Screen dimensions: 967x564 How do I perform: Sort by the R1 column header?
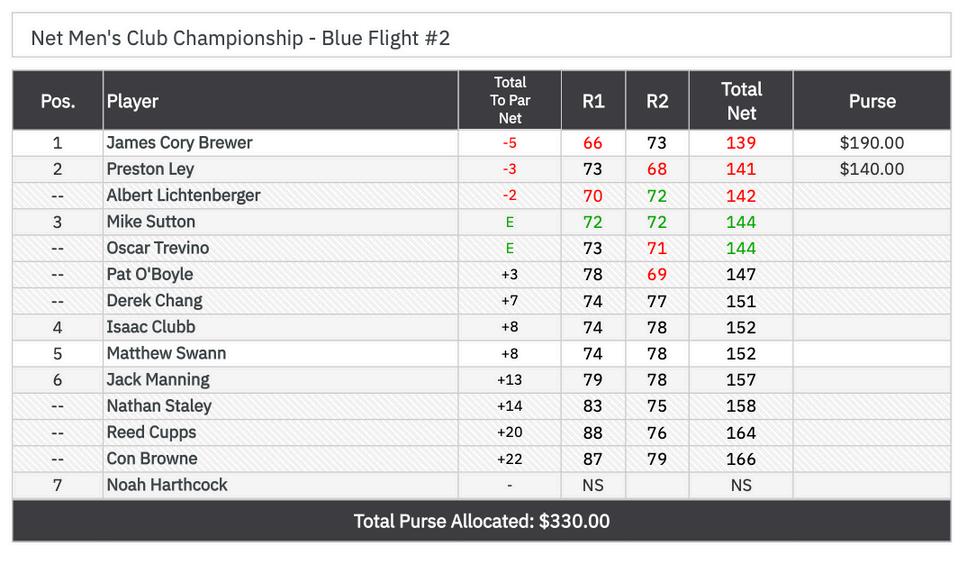coord(593,101)
